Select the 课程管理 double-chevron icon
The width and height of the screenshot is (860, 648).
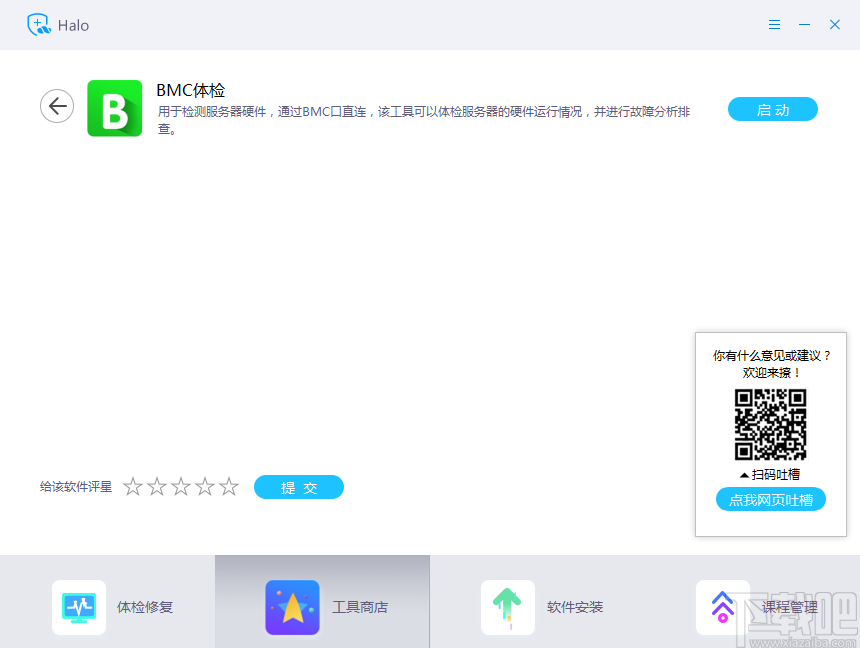point(722,606)
